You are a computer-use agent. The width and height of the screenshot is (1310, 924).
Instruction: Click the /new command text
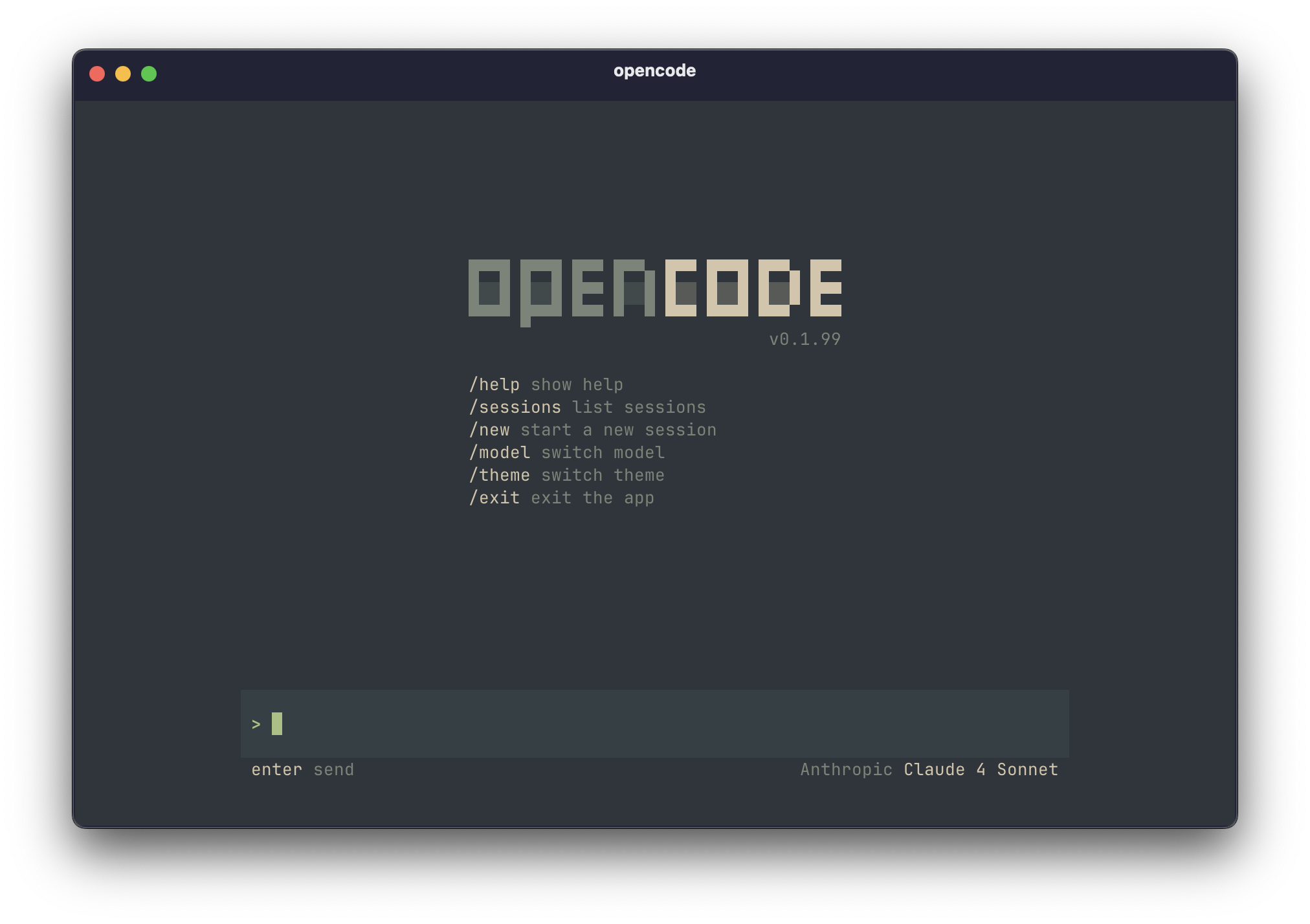coord(489,430)
